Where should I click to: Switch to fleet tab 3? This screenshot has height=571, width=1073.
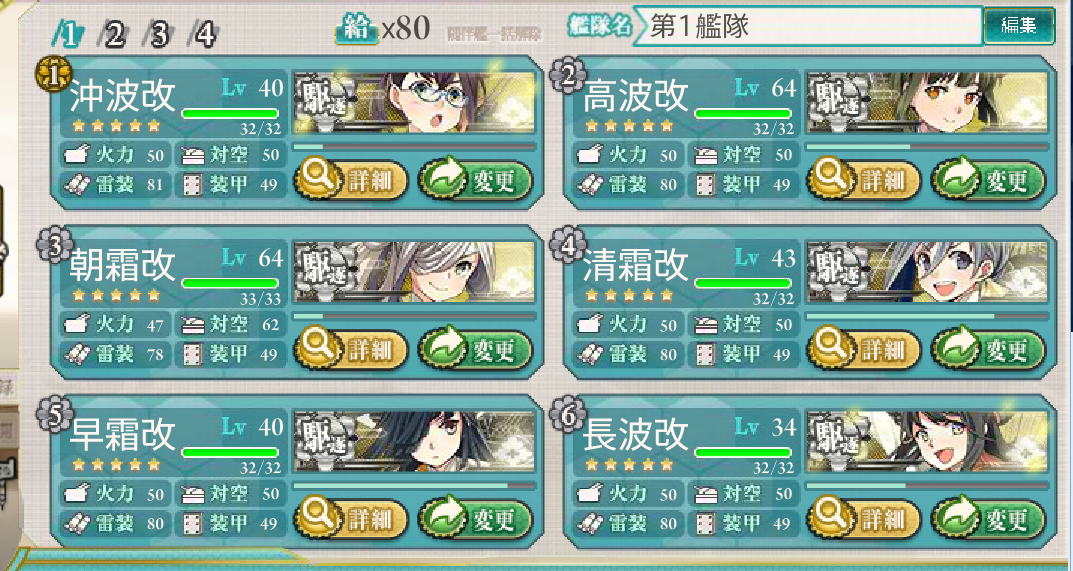[x=159, y=34]
